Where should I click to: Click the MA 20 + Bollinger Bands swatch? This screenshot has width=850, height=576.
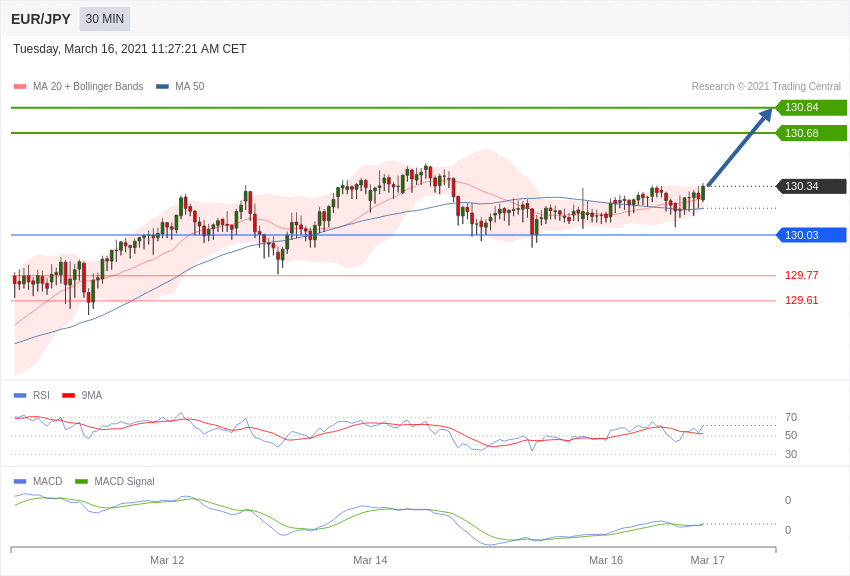[x=20, y=86]
